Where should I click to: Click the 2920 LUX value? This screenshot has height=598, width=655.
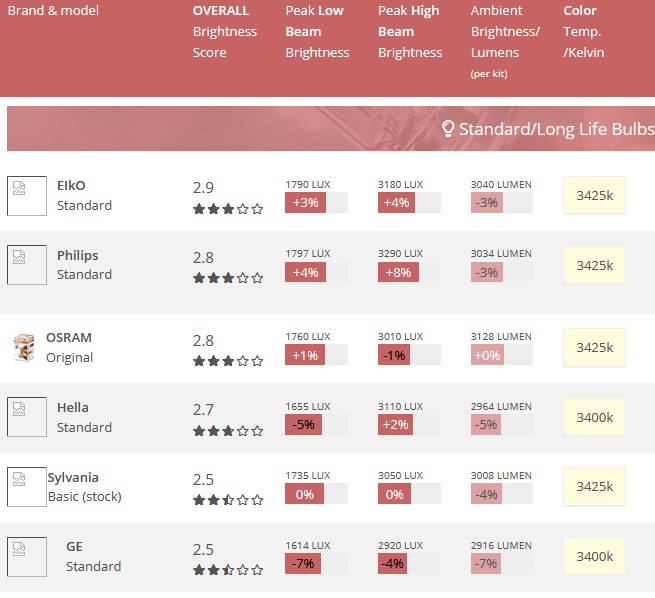coord(401,546)
